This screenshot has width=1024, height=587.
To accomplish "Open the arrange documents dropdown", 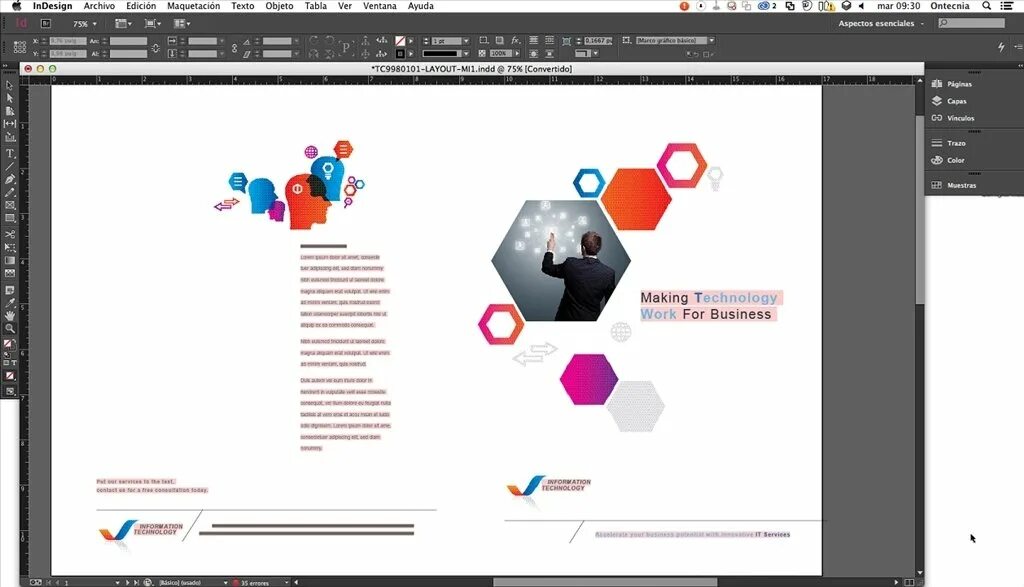I will [182, 24].
